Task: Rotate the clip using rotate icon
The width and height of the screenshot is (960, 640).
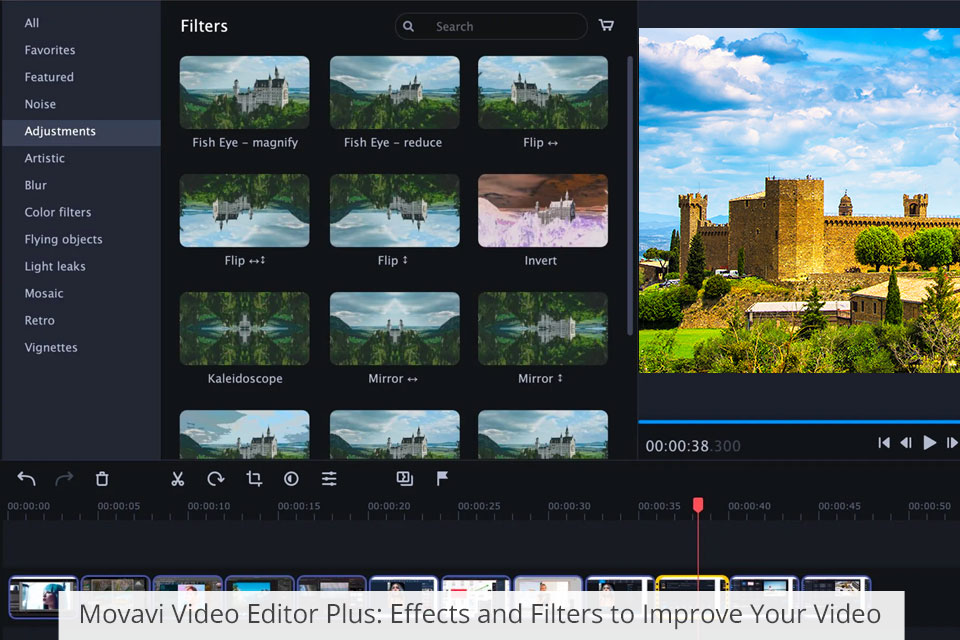Action: [x=216, y=478]
